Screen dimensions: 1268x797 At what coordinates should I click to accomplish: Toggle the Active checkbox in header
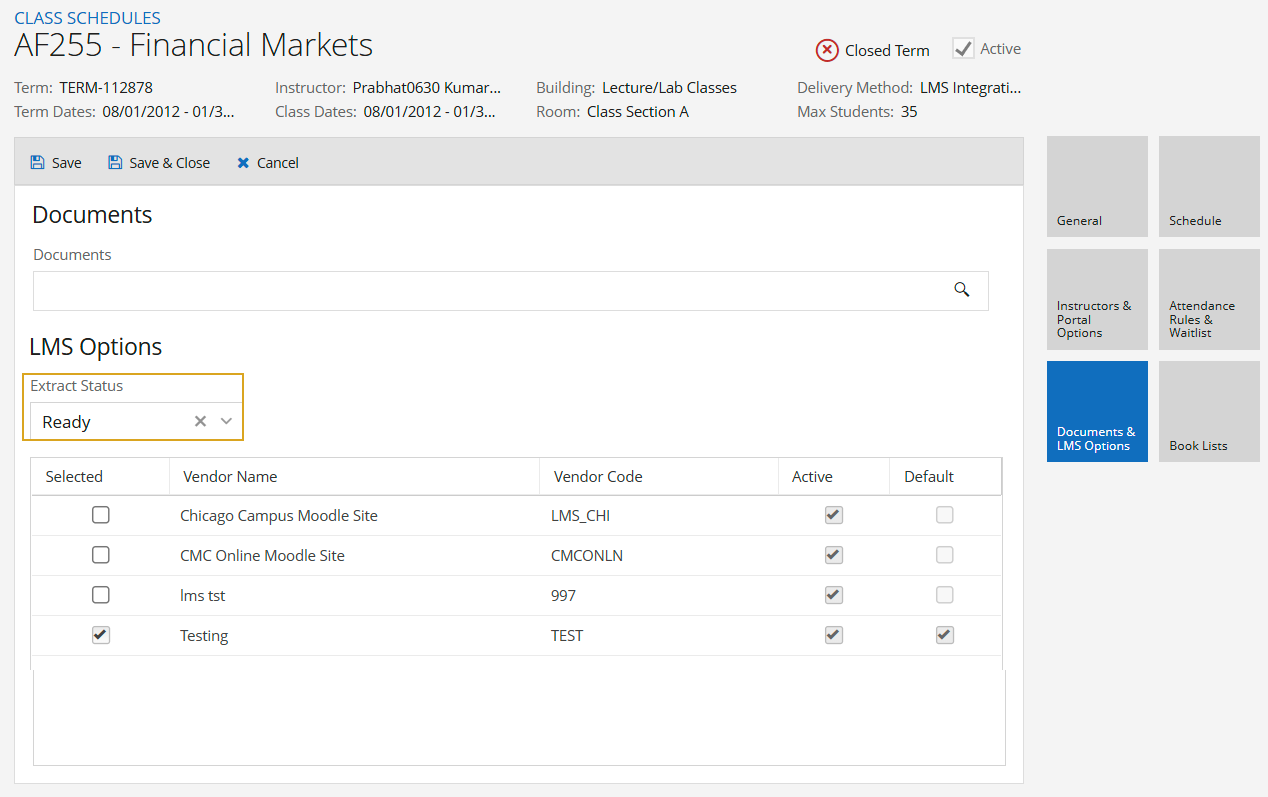(963, 49)
